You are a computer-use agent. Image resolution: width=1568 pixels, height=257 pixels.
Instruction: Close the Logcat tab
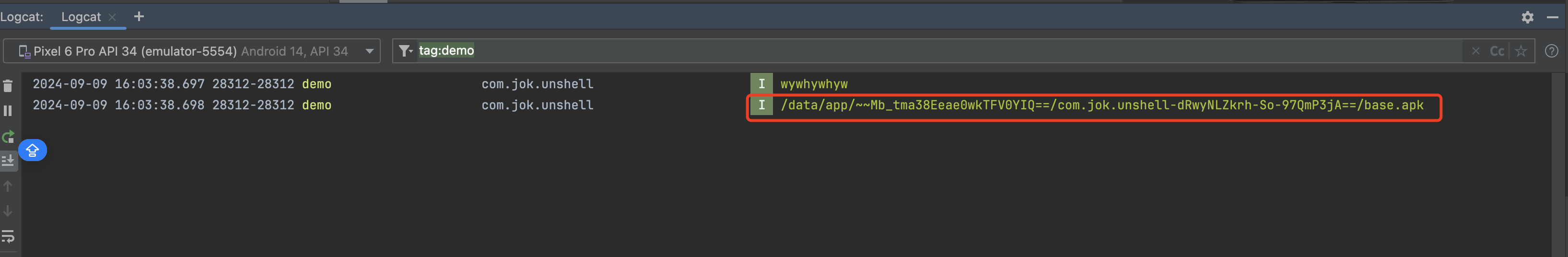click(113, 17)
